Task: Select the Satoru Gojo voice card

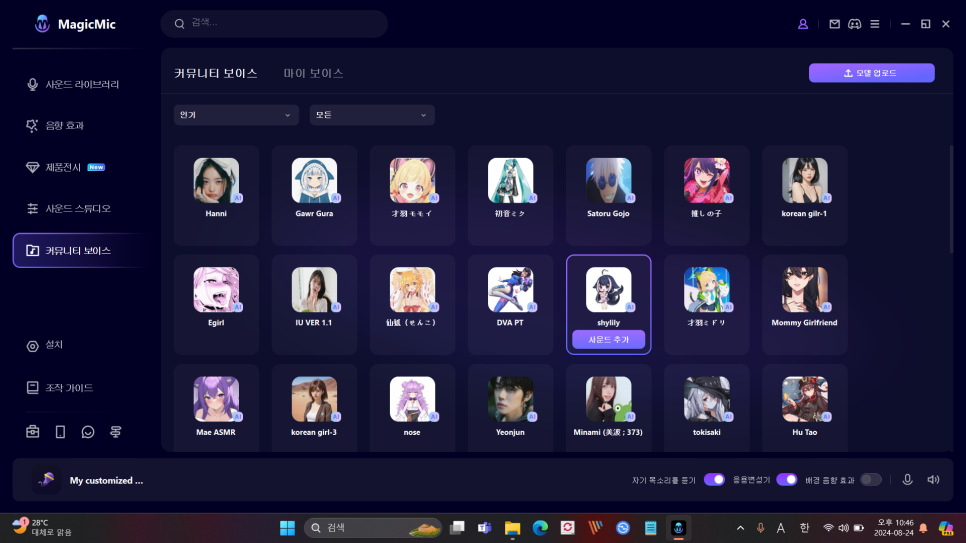Action: pos(609,195)
